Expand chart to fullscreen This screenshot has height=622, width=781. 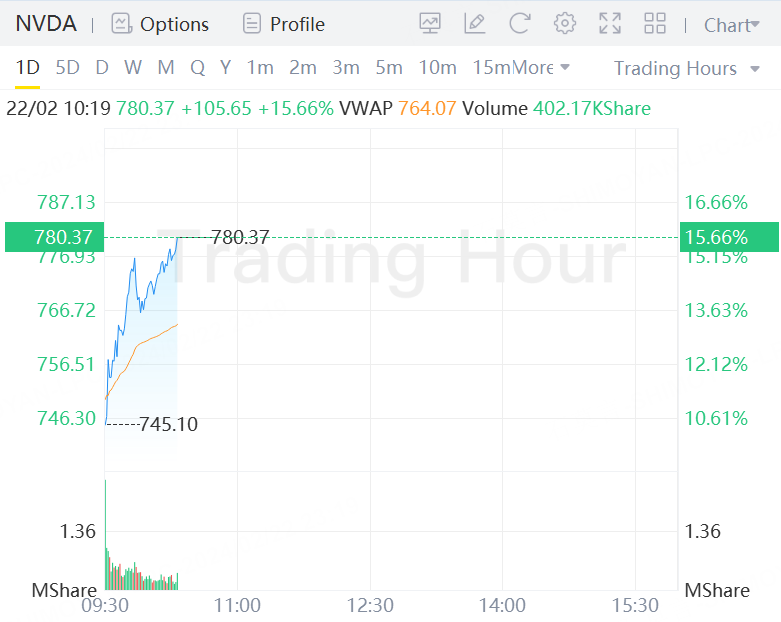tap(610, 24)
